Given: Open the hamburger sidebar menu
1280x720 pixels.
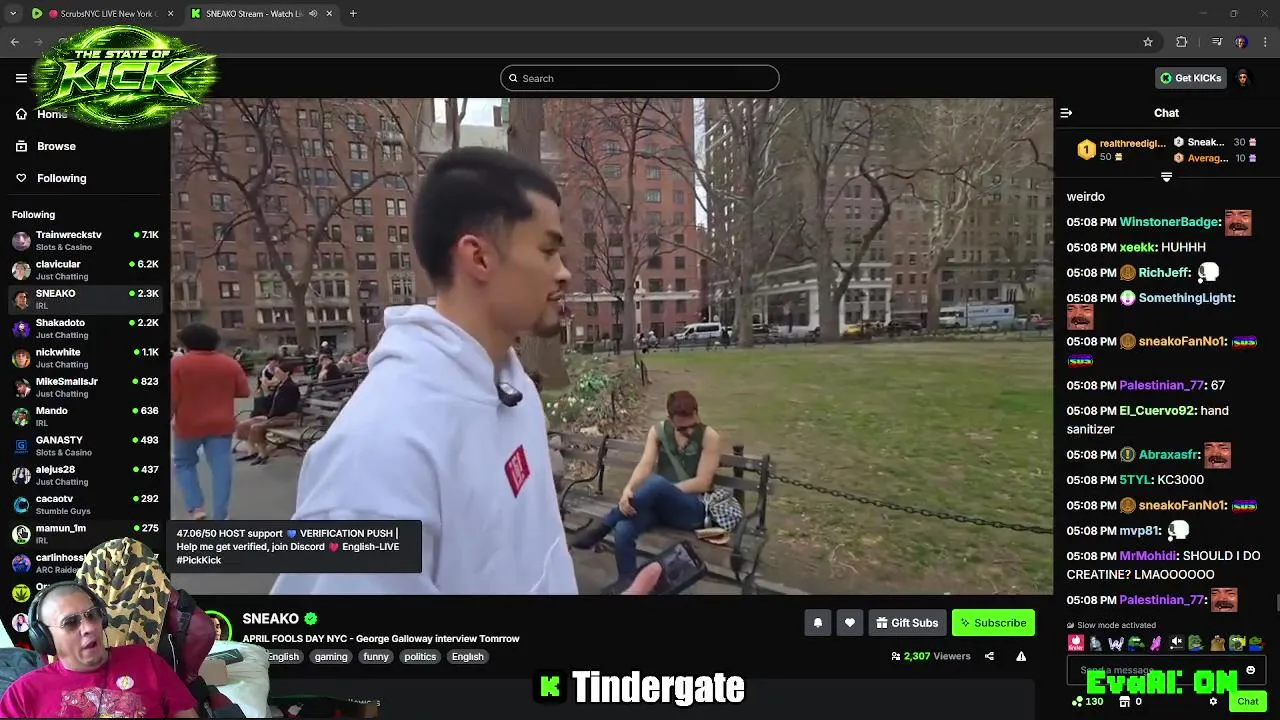Looking at the screenshot, I should (21, 78).
